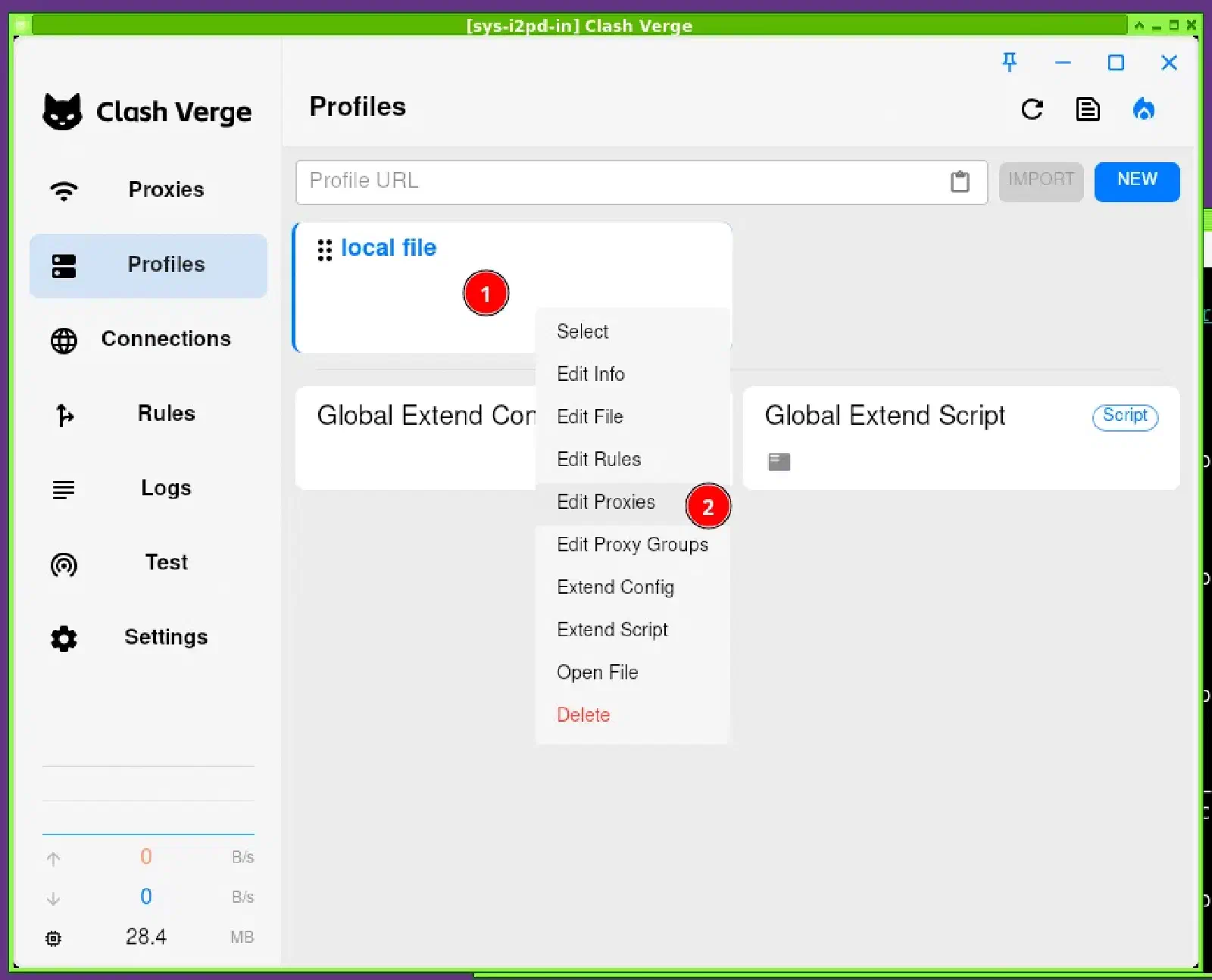Image resolution: width=1212 pixels, height=980 pixels.
Task: Open the Global Extend Config card
Action: 415,438
